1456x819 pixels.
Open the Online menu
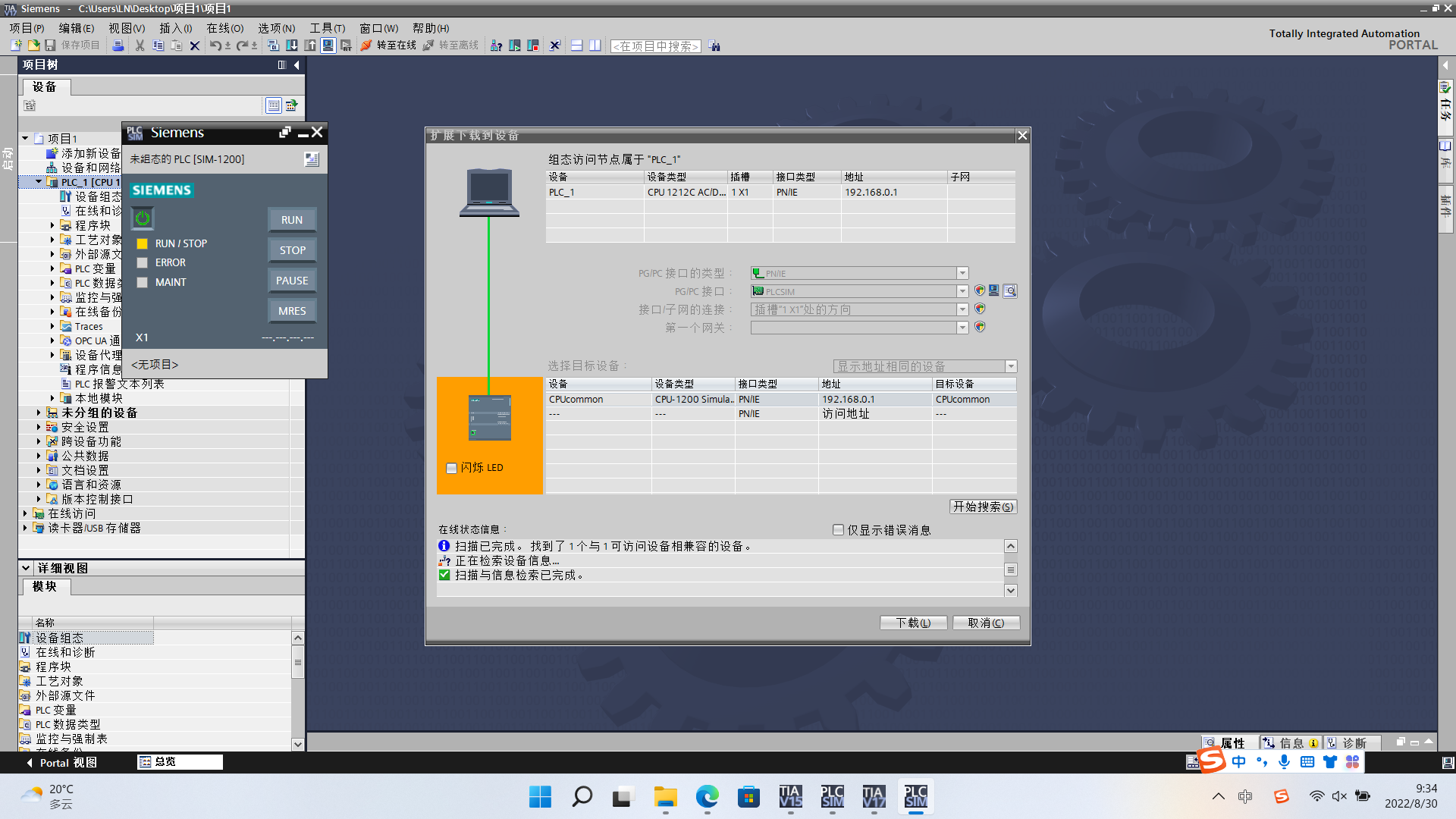pyautogui.click(x=225, y=28)
